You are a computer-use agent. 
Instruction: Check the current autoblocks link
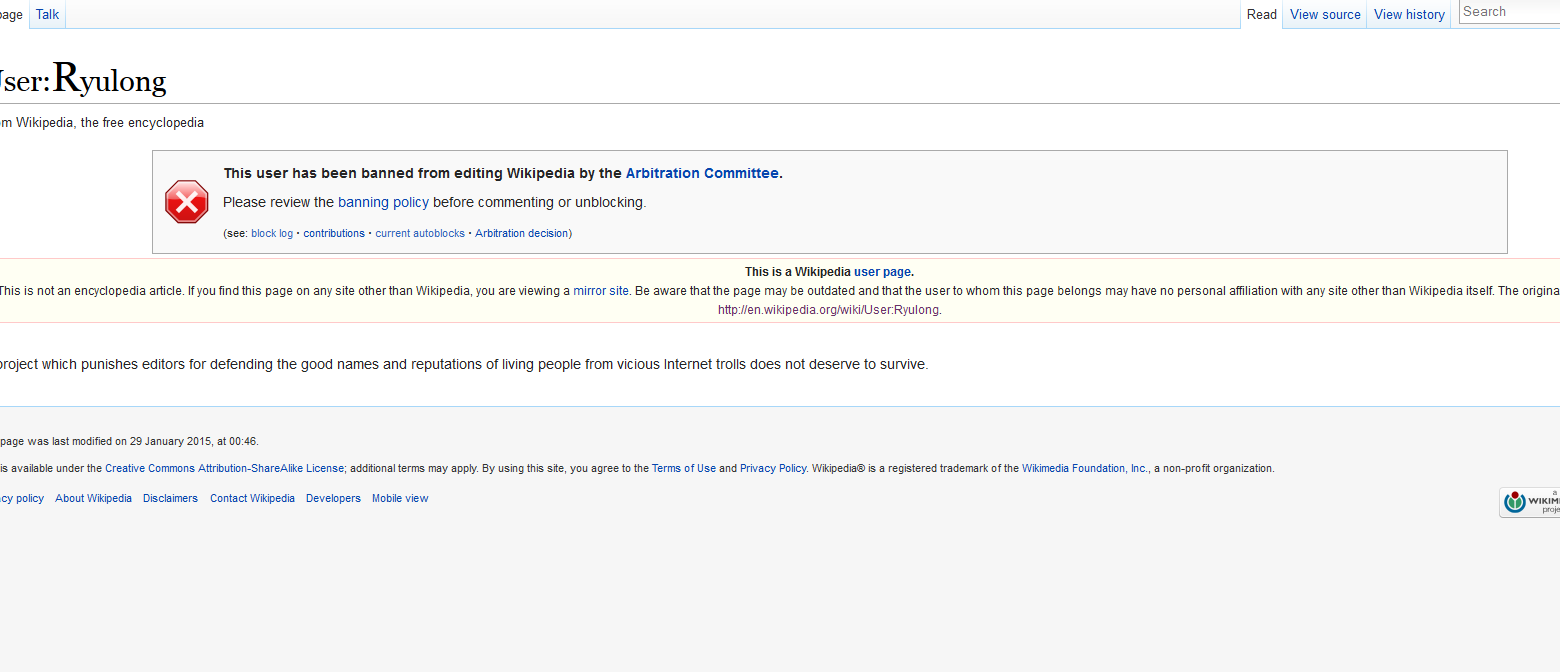pyautogui.click(x=420, y=233)
